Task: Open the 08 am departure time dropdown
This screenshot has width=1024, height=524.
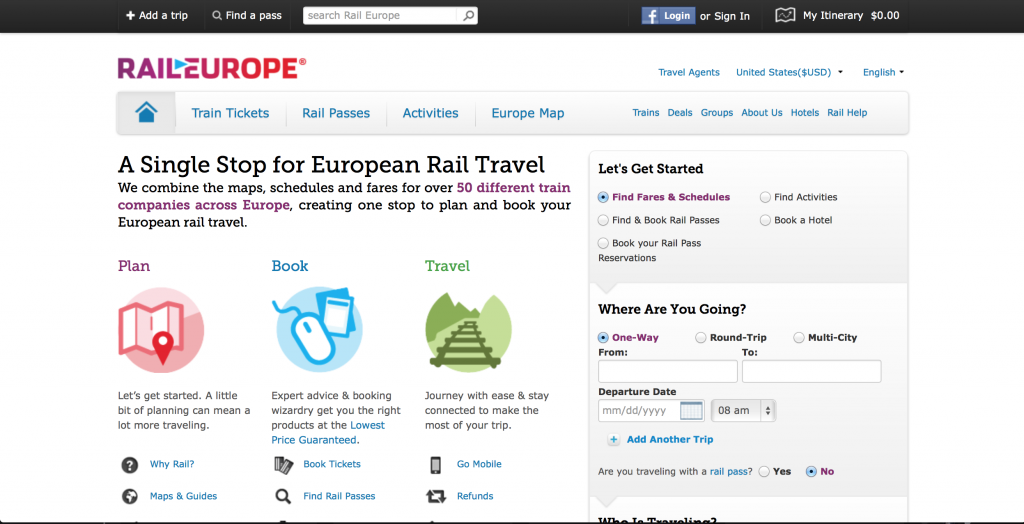Action: pyautogui.click(x=743, y=411)
